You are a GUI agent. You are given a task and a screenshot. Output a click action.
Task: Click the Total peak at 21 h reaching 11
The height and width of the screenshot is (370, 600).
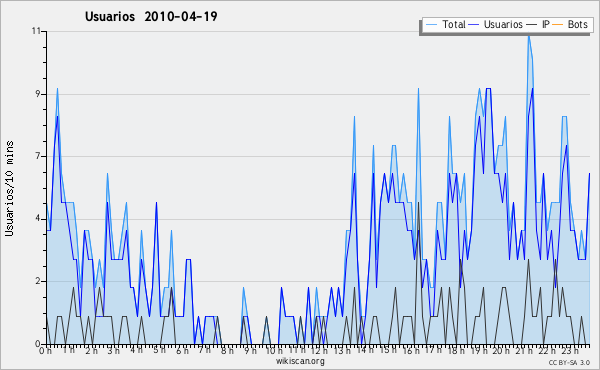pos(529,35)
